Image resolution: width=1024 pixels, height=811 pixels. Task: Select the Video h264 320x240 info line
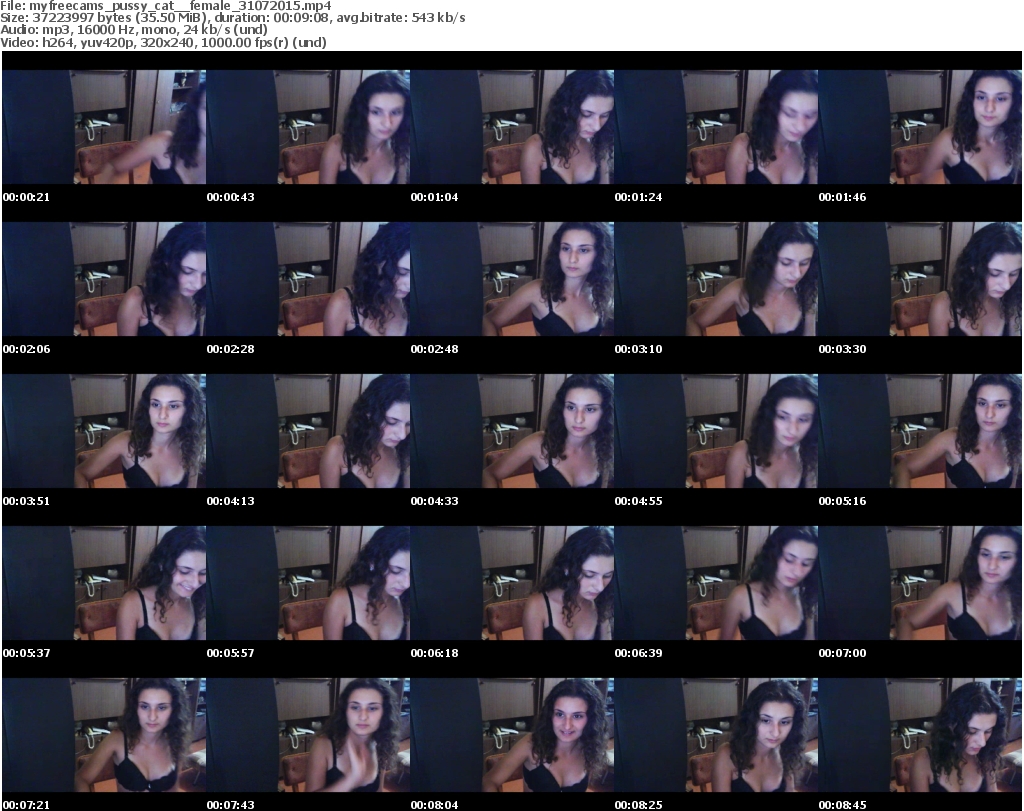coord(163,42)
